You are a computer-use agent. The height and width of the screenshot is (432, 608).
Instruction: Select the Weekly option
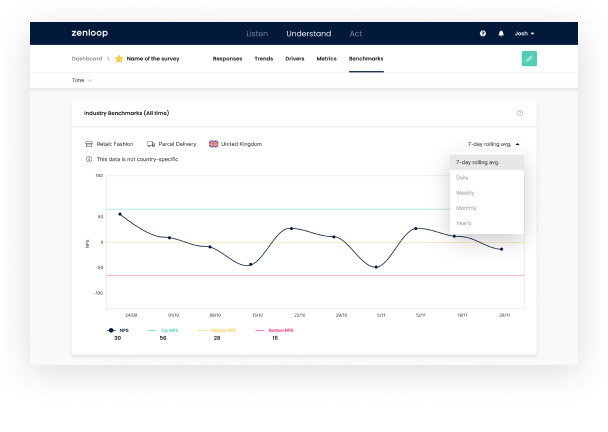click(487, 193)
